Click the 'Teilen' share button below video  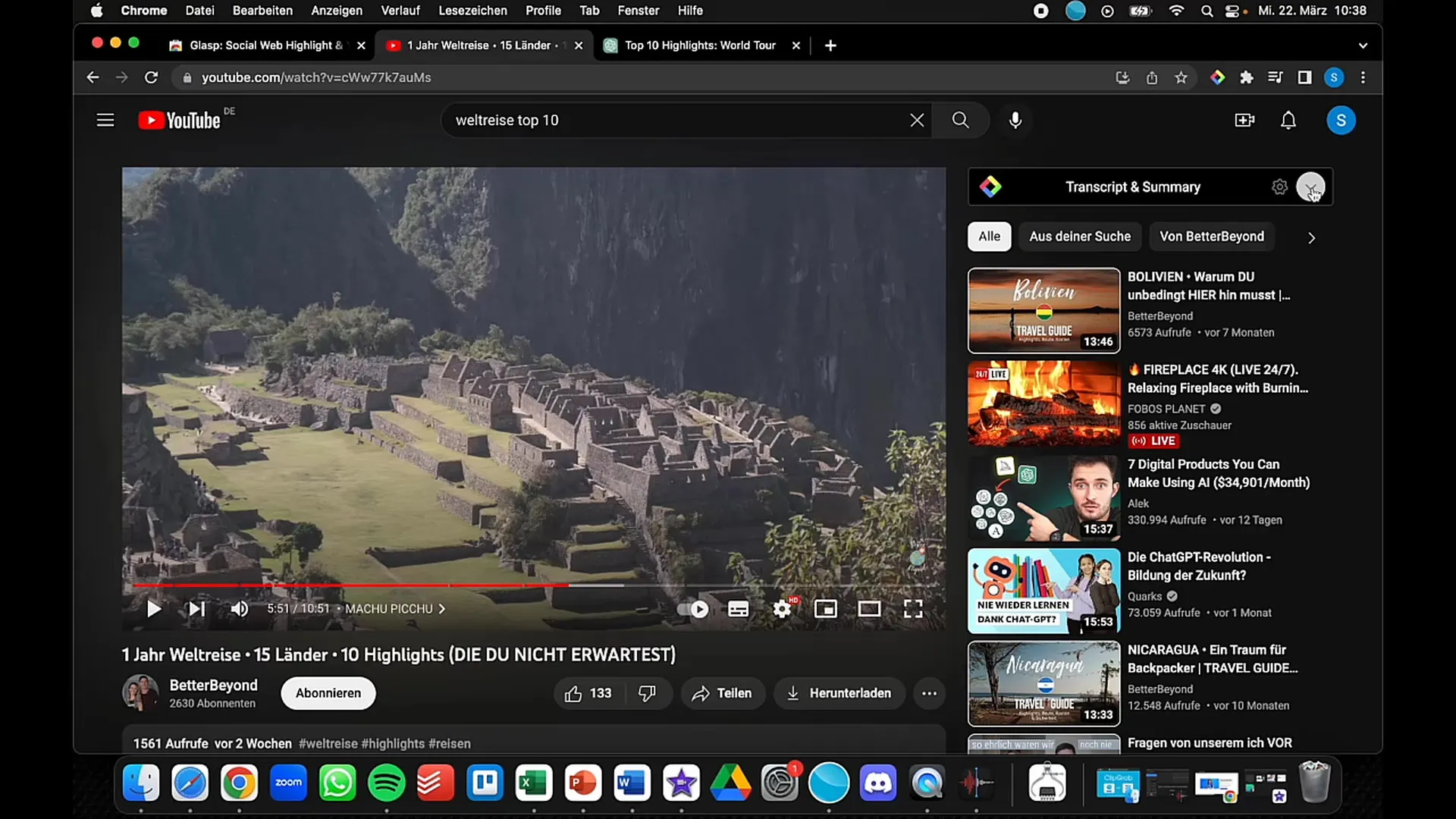[723, 693]
